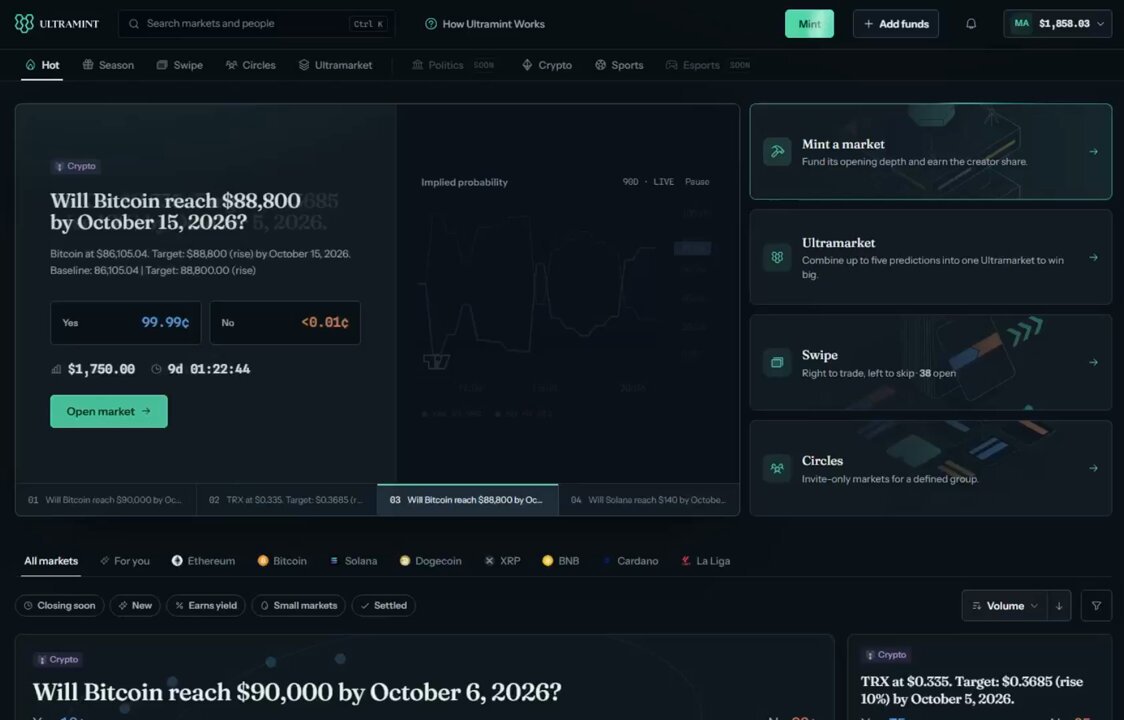This screenshot has width=1124, height=720.
Task: Toggle the Closing soon filter chip
Action: click(x=59, y=606)
